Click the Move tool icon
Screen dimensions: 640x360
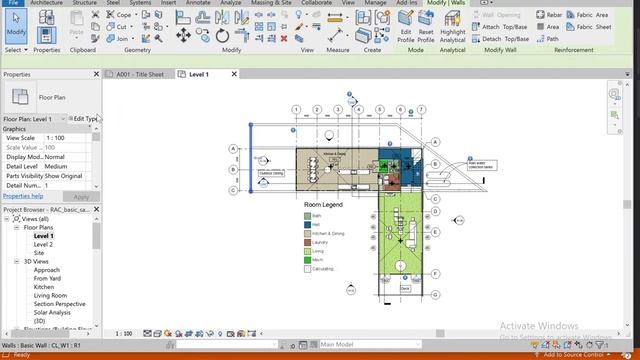[x=183, y=35]
